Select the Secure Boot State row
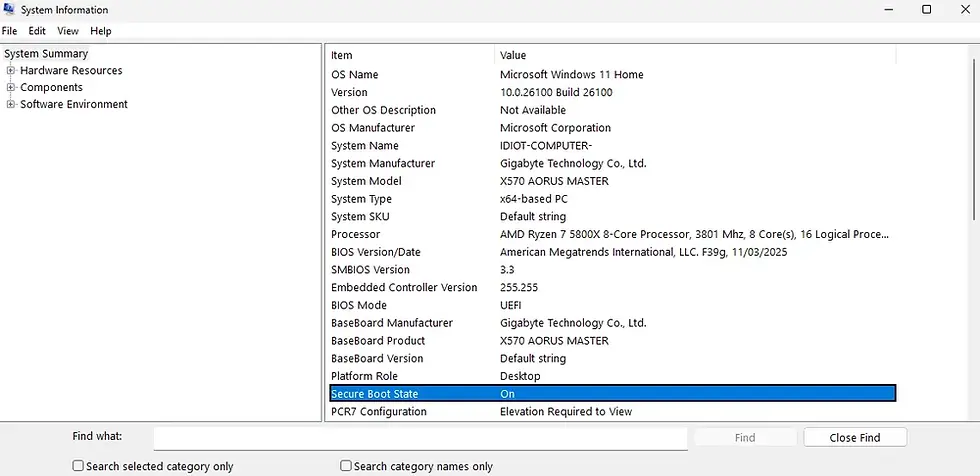The height and width of the screenshot is (476, 980). tap(612, 394)
